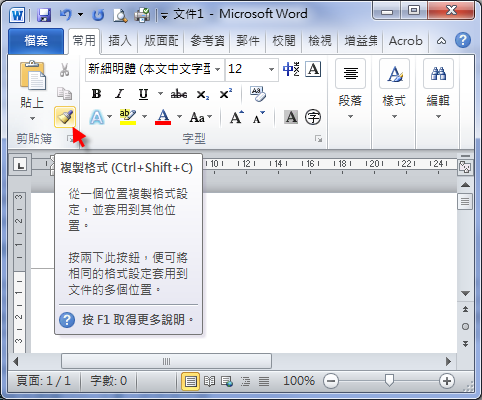Image resolution: width=482 pixels, height=400 pixels.
Task: Open Print Preview from quick access toolbar
Action: (120, 15)
